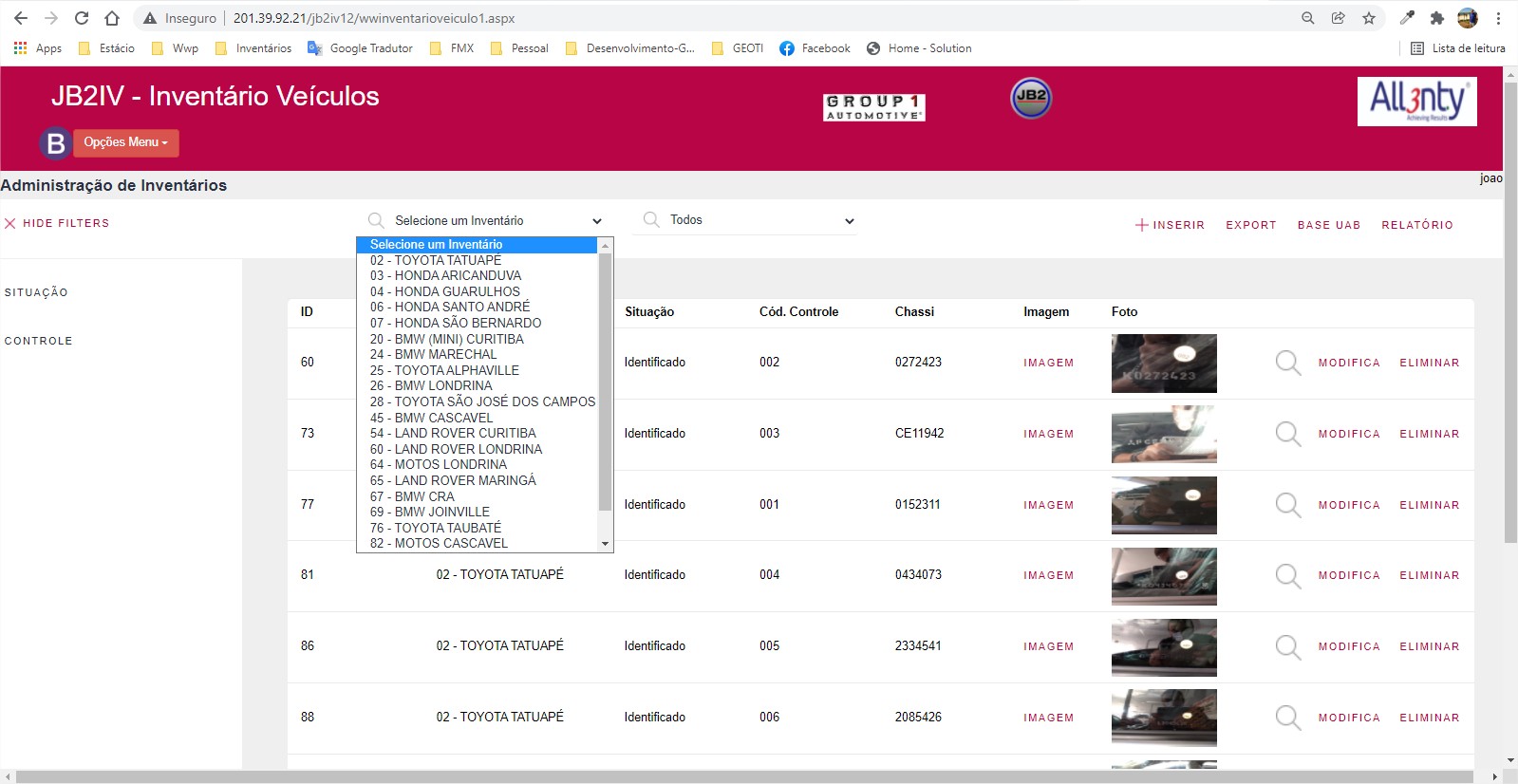Open Home - Solution bookmark
Screen dimensions: 1518x784
919,48
